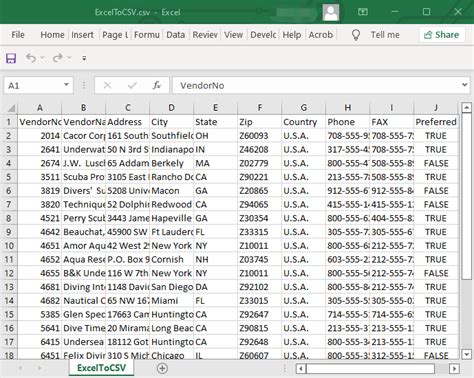This screenshot has height=378, width=474.
Task: Click cell containing 'Country' header
Action: click(x=304, y=122)
